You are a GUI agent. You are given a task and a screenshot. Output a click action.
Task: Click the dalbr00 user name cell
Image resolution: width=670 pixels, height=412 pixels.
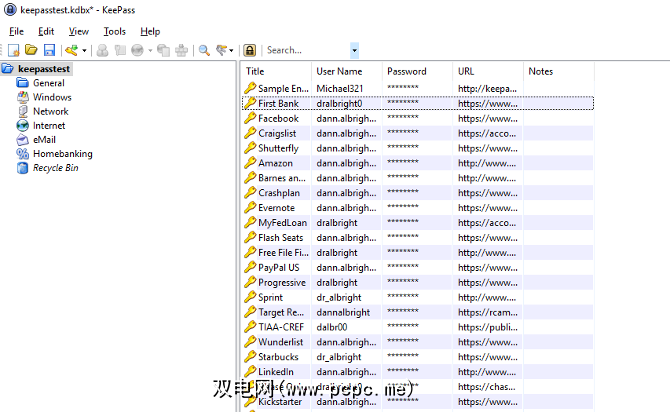tap(332, 327)
